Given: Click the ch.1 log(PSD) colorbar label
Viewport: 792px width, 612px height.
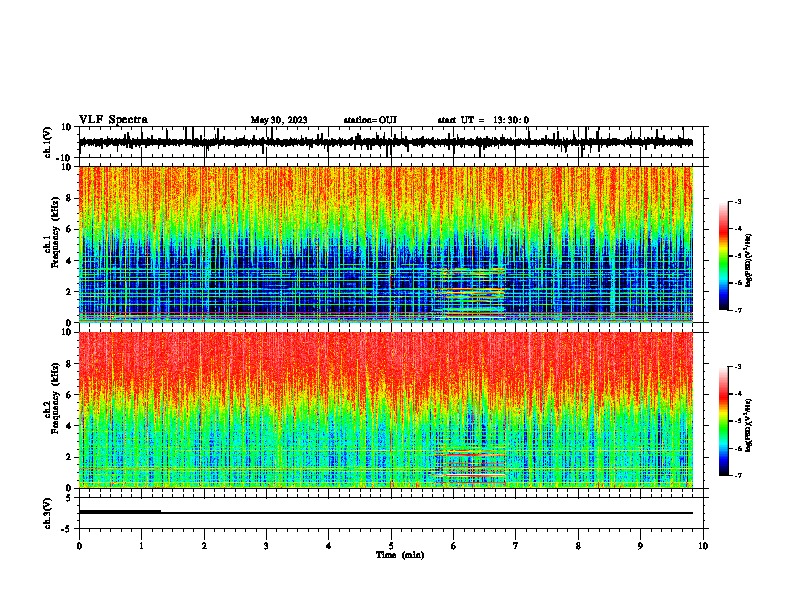Looking at the screenshot, I should pos(749,261).
